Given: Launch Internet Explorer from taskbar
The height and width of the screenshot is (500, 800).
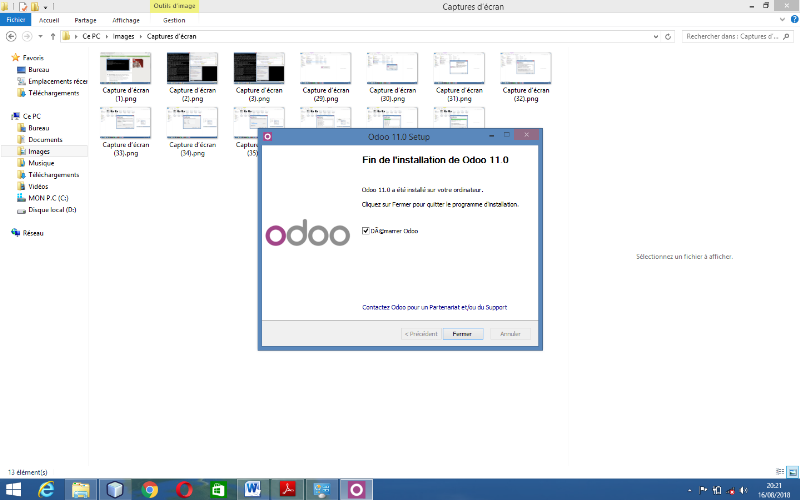Looking at the screenshot, I should point(46,490).
